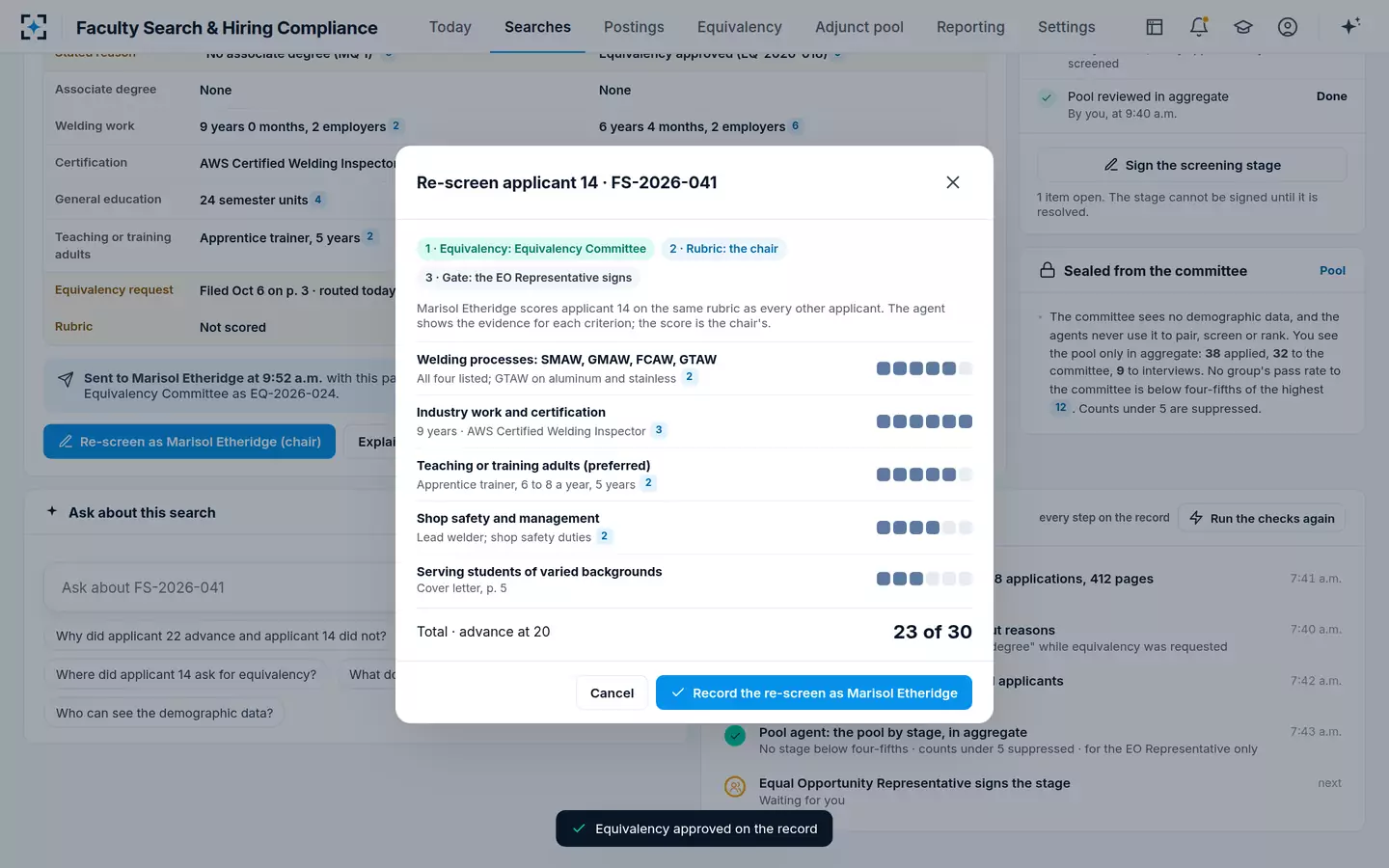Image resolution: width=1389 pixels, height=868 pixels.
Task: Click the 23 of 30 total score
Action: pos(933,632)
